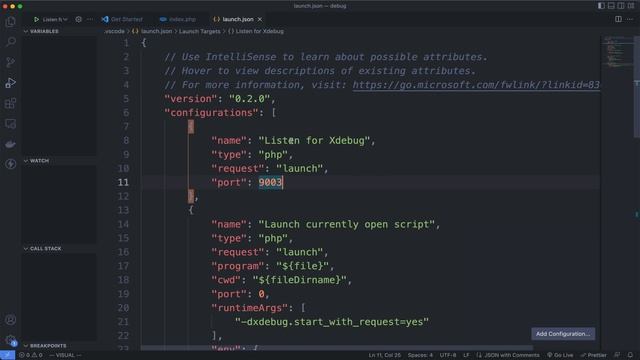Click Go Live in status bar

[560, 355]
